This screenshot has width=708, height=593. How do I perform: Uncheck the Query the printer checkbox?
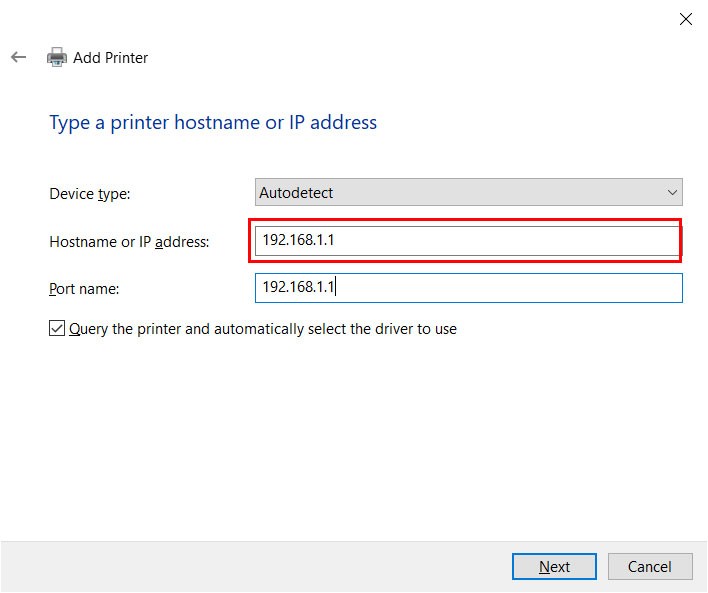[x=57, y=329]
